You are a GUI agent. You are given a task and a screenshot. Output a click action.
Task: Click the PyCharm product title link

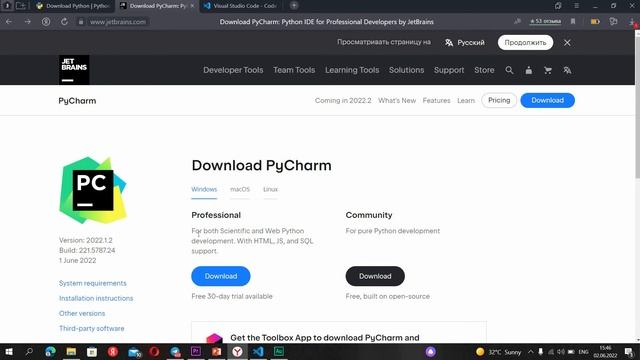pyautogui.click(x=77, y=101)
